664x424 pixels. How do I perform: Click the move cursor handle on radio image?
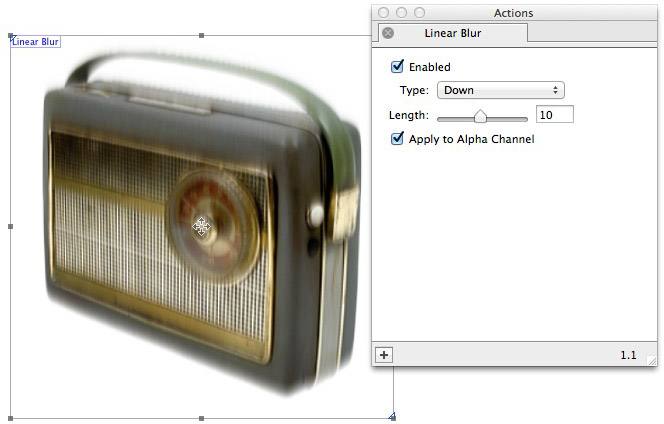[x=201, y=226]
